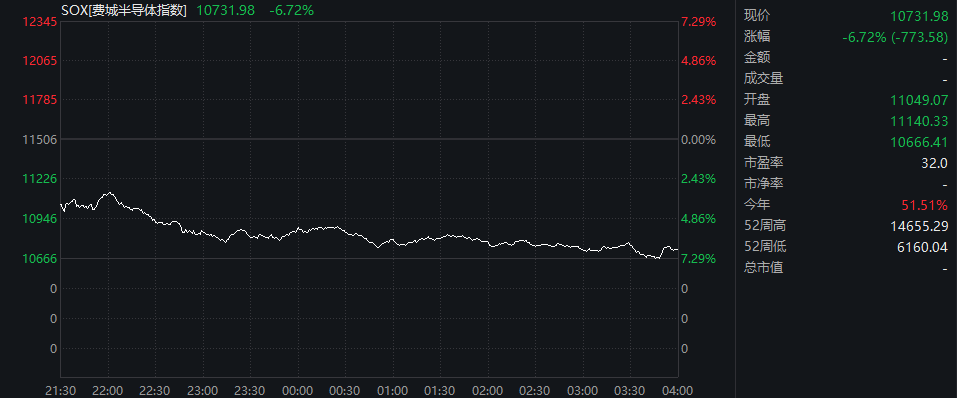This screenshot has width=957, height=398.
Task: Click the 02:30 time axis label
Action: click(x=535, y=391)
